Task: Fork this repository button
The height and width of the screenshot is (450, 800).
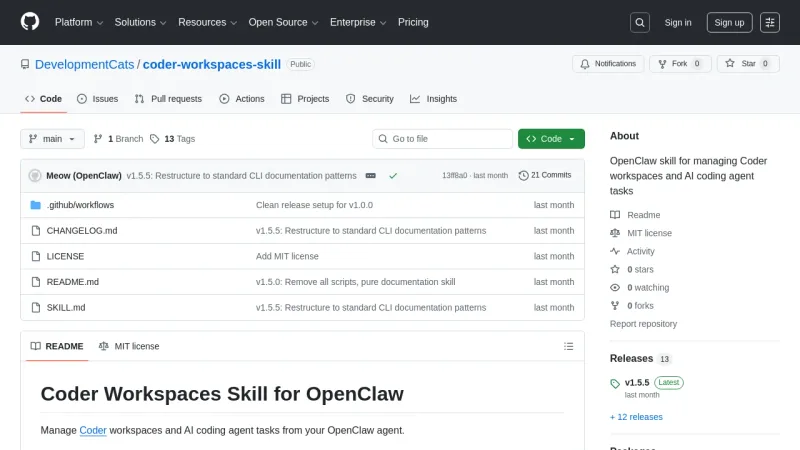Action: (680, 64)
